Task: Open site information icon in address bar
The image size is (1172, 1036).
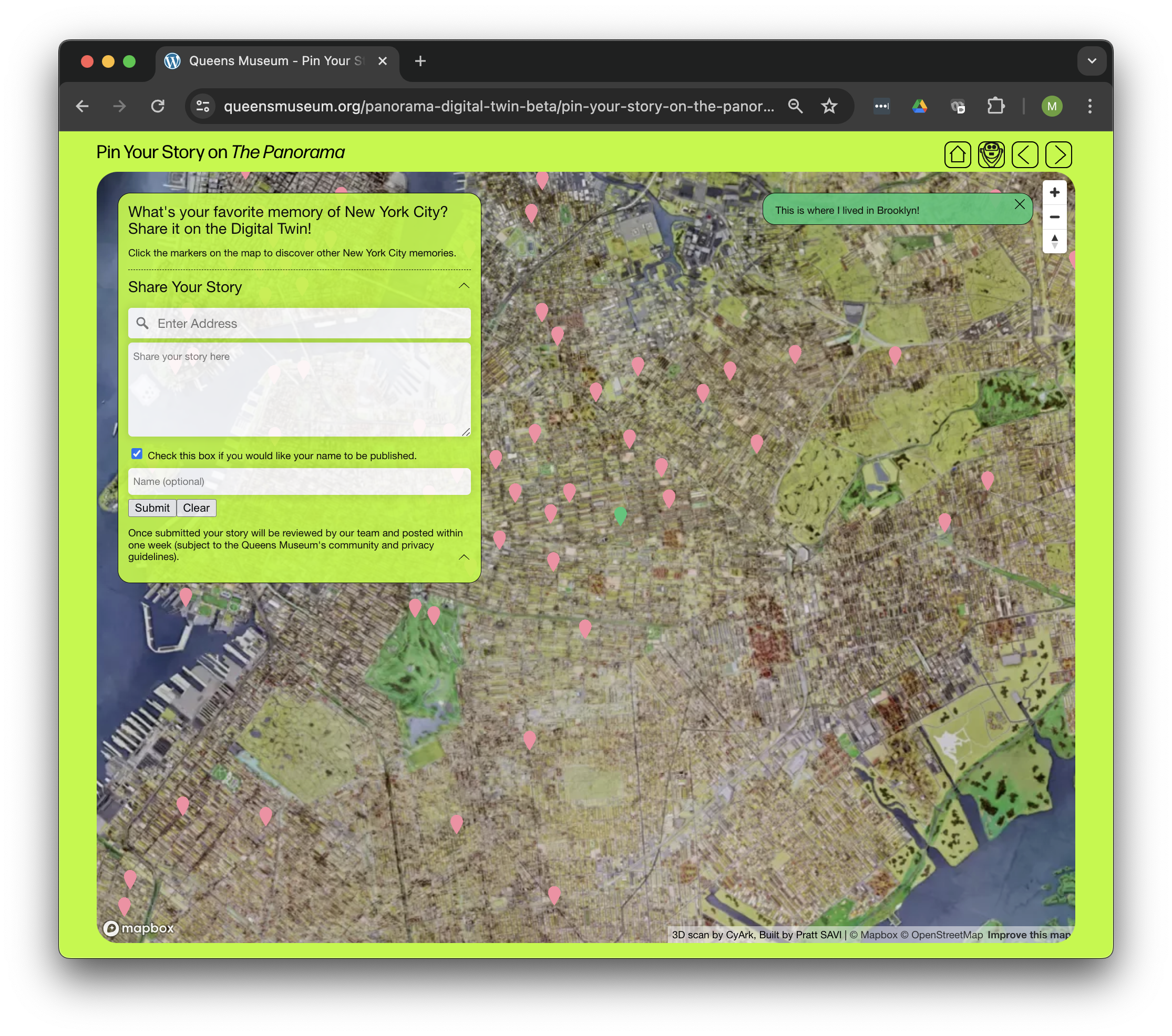Action: (x=203, y=106)
